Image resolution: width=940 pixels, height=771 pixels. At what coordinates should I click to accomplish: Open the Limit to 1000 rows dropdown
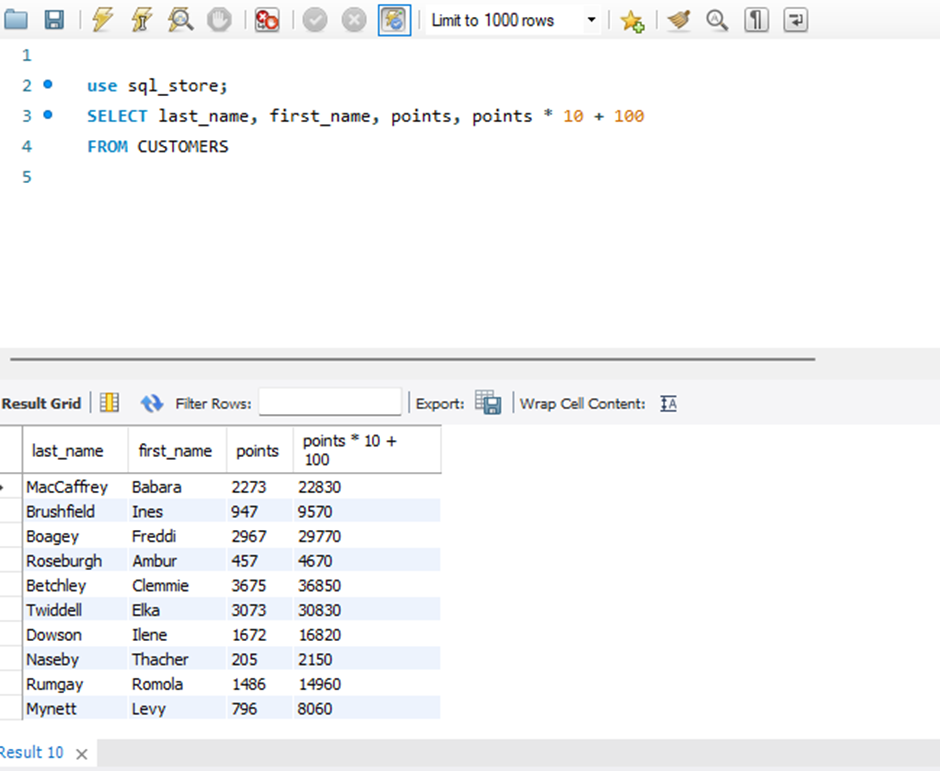coord(590,20)
